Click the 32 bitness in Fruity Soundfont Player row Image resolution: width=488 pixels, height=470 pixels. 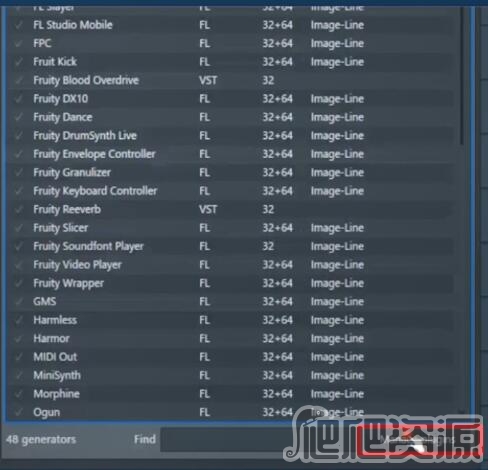tap(268, 246)
